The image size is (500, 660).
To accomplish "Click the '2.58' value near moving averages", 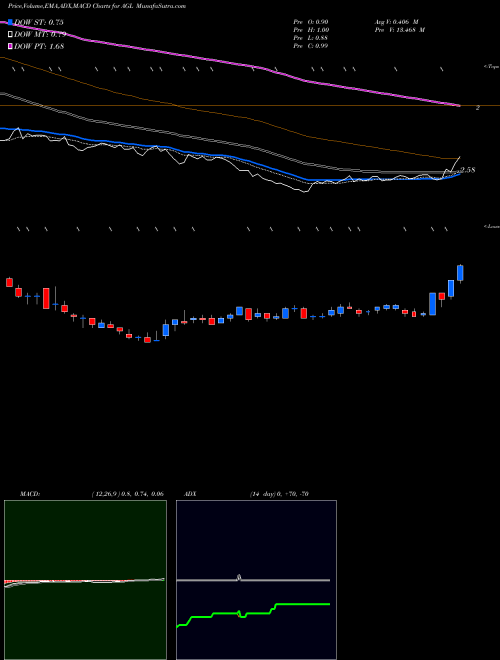I will point(468,170).
